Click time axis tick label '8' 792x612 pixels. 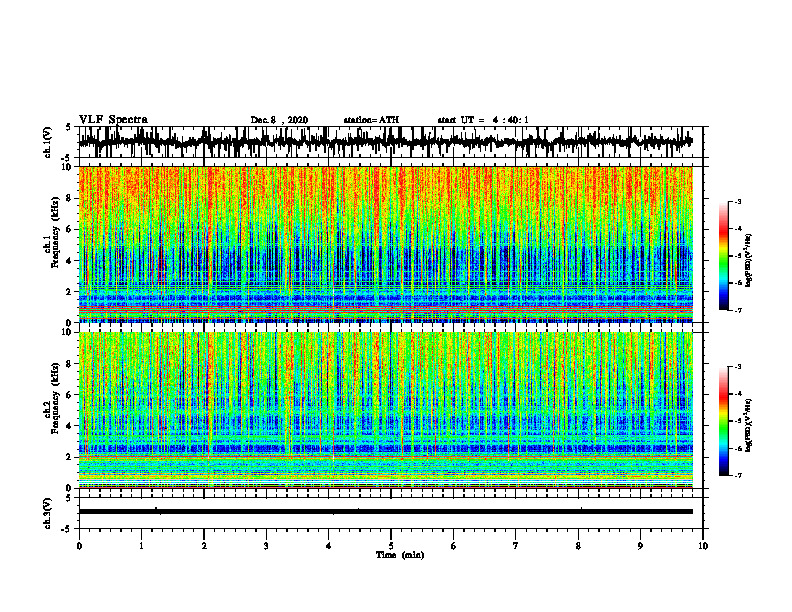[x=578, y=546]
